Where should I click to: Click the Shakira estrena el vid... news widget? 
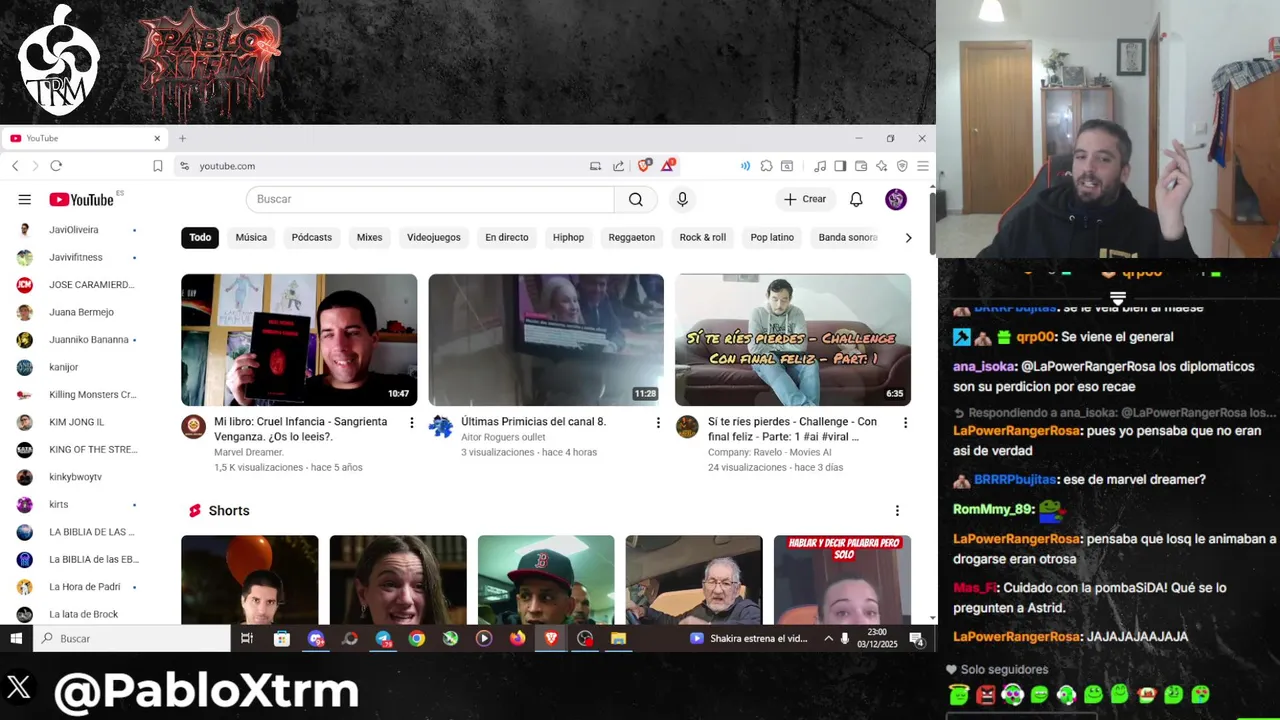[749, 638]
